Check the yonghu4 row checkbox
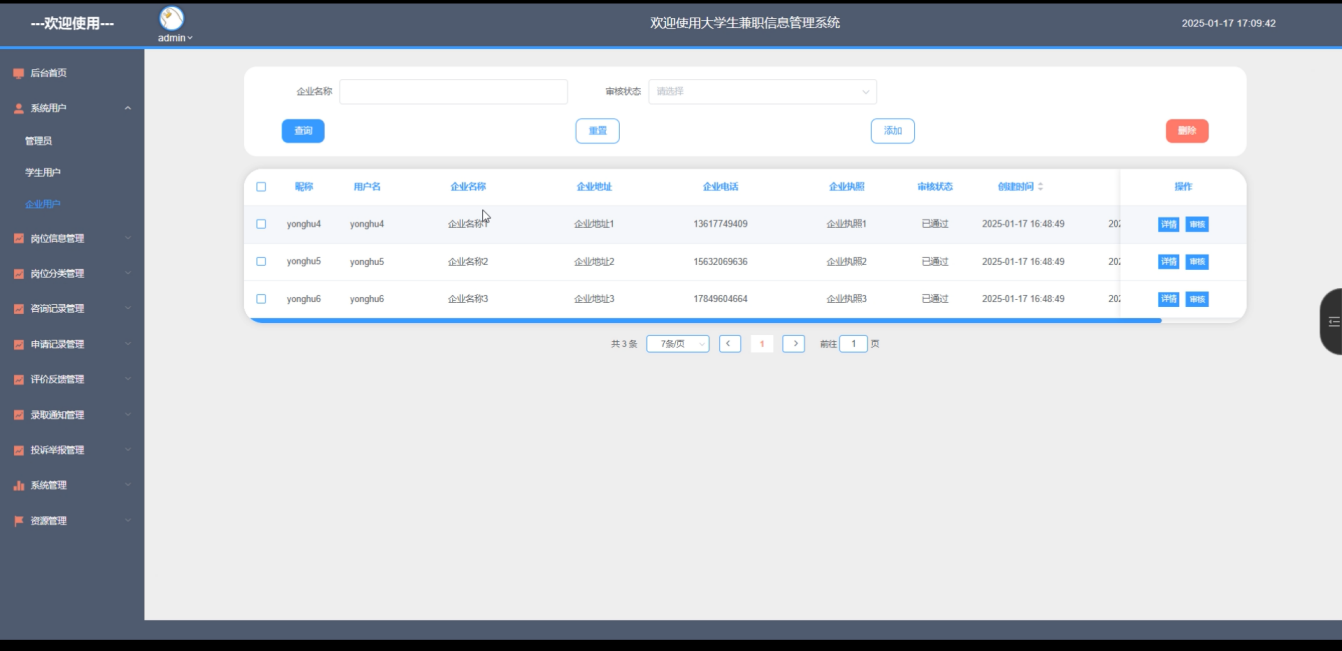 tap(261, 224)
